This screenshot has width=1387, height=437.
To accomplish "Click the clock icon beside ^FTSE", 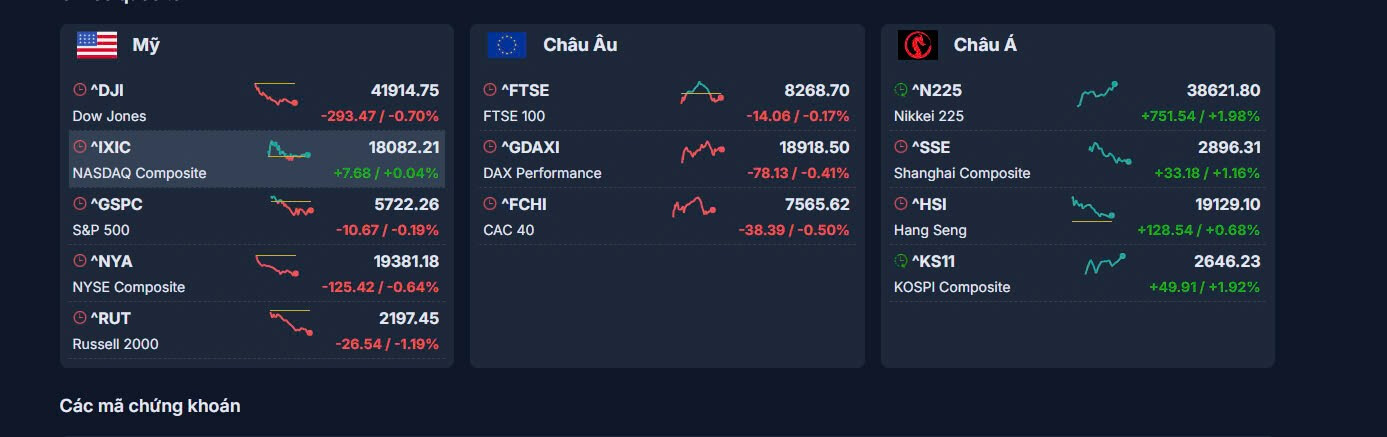I will 490,90.
